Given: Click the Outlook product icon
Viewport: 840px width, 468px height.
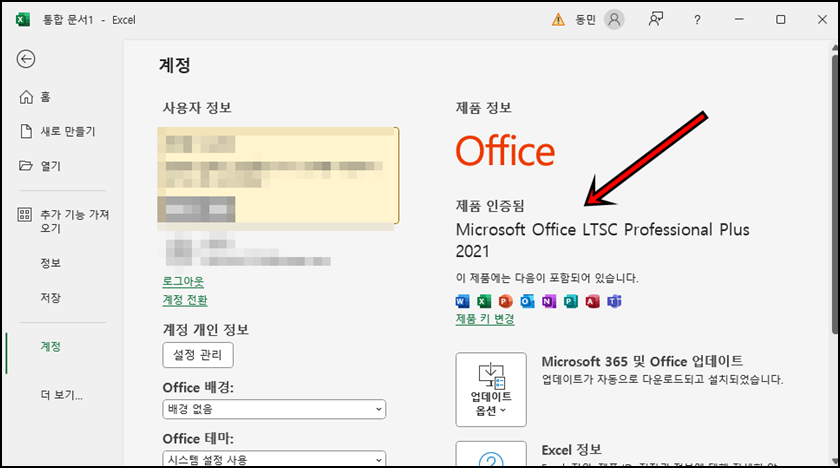Looking at the screenshot, I should 527,301.
